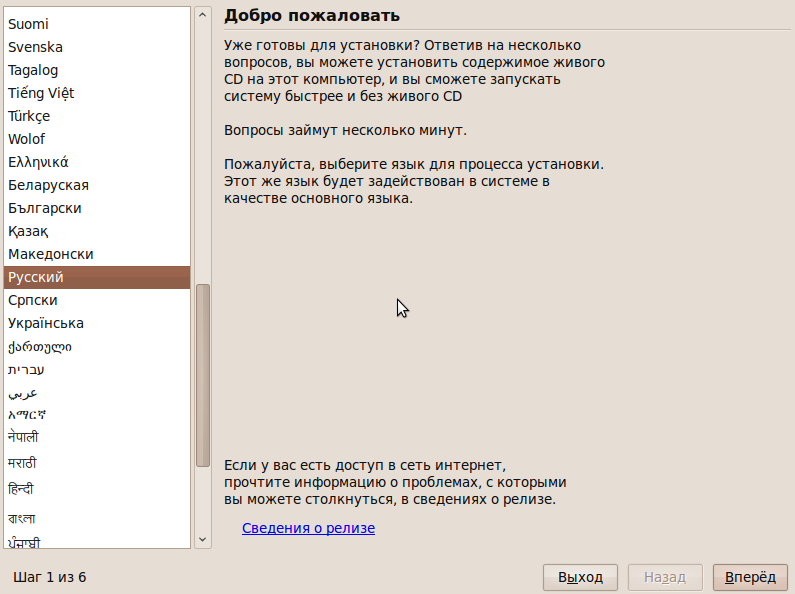
Task: Select Hindi हिन्दी language
Action: tap(97, 490)
